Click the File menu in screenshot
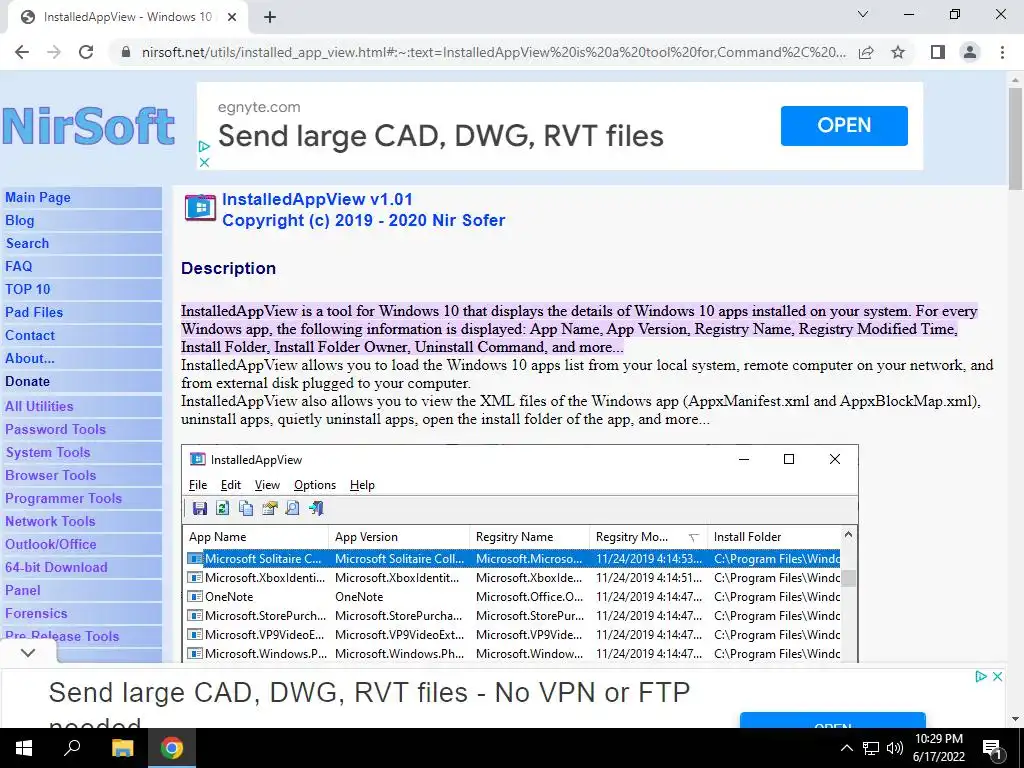The height and width of the screenshot is (768, 1024). pyautogui.click(x=198, y=485)
